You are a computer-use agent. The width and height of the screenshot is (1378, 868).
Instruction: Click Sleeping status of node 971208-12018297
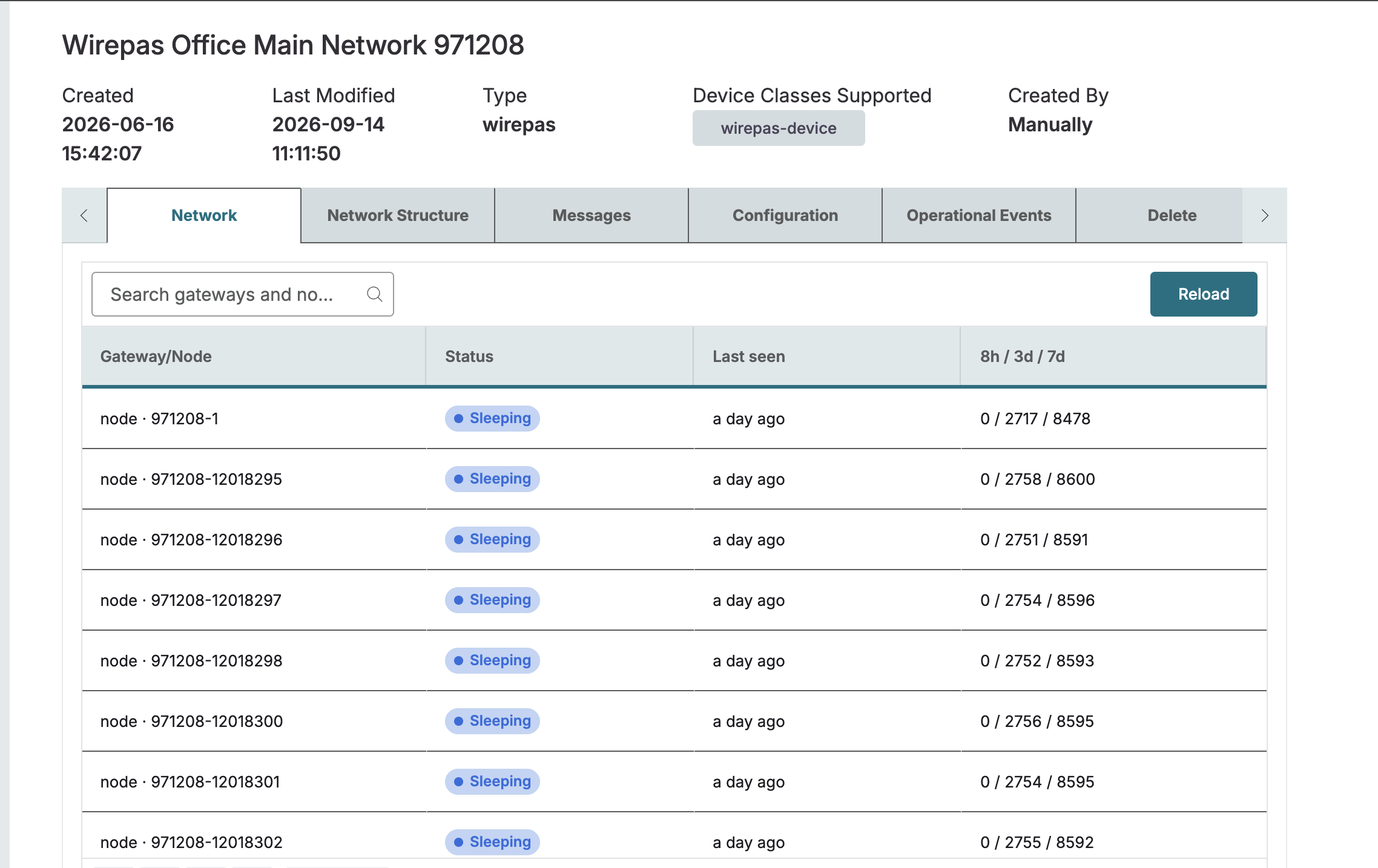pyautogui.click(x=492, y=600)
